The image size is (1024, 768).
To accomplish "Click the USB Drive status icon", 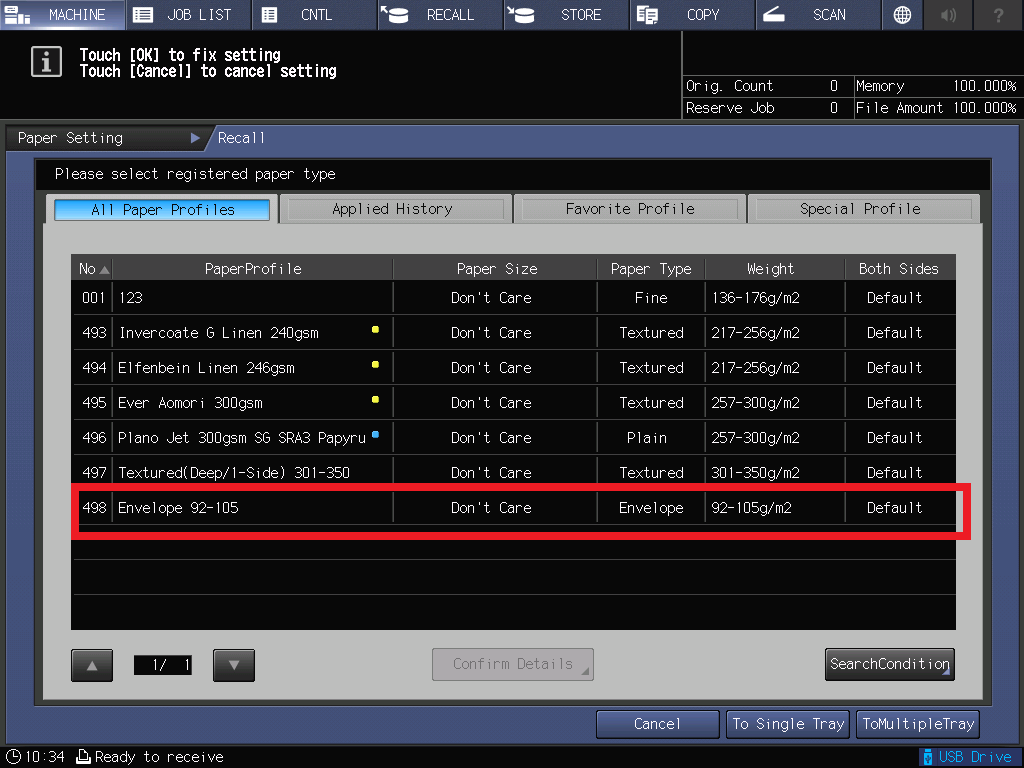I will point(966,757).
